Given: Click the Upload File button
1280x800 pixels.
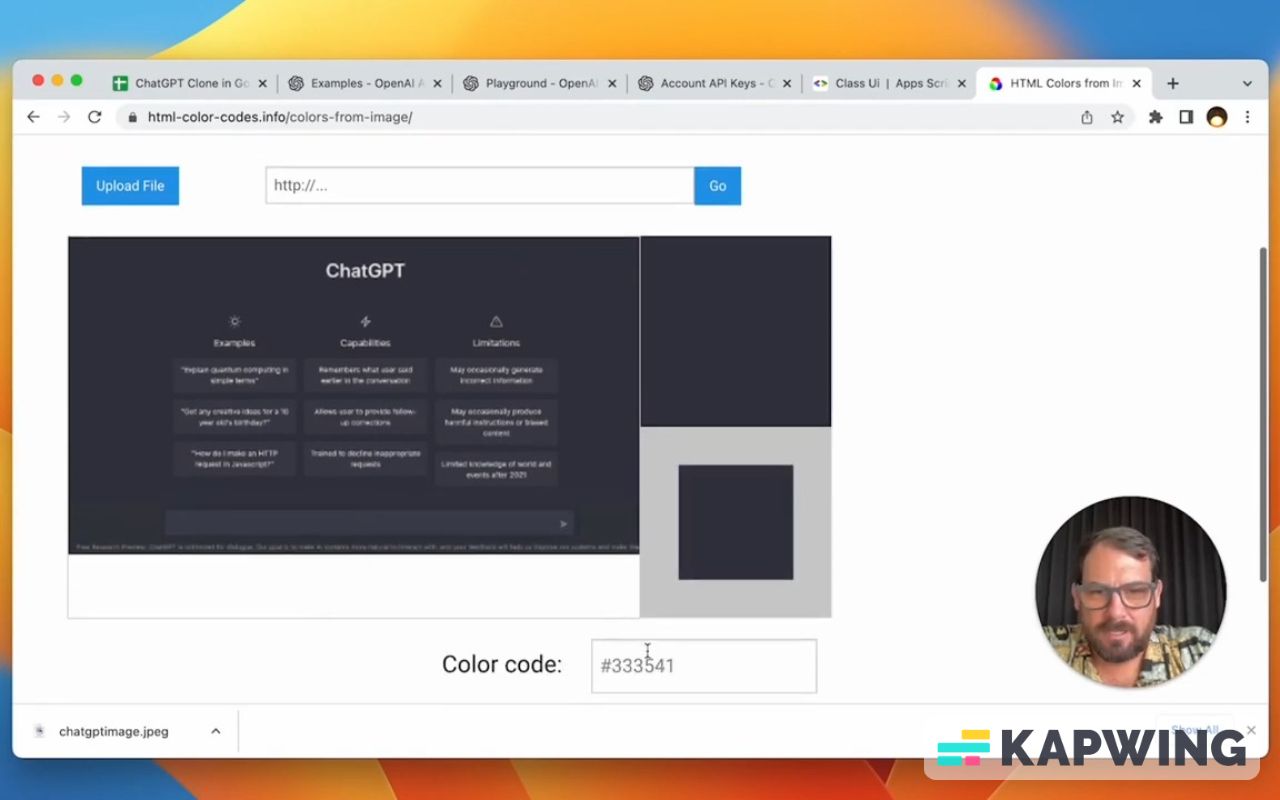Looking at the screenshot, I should [130, 186].
